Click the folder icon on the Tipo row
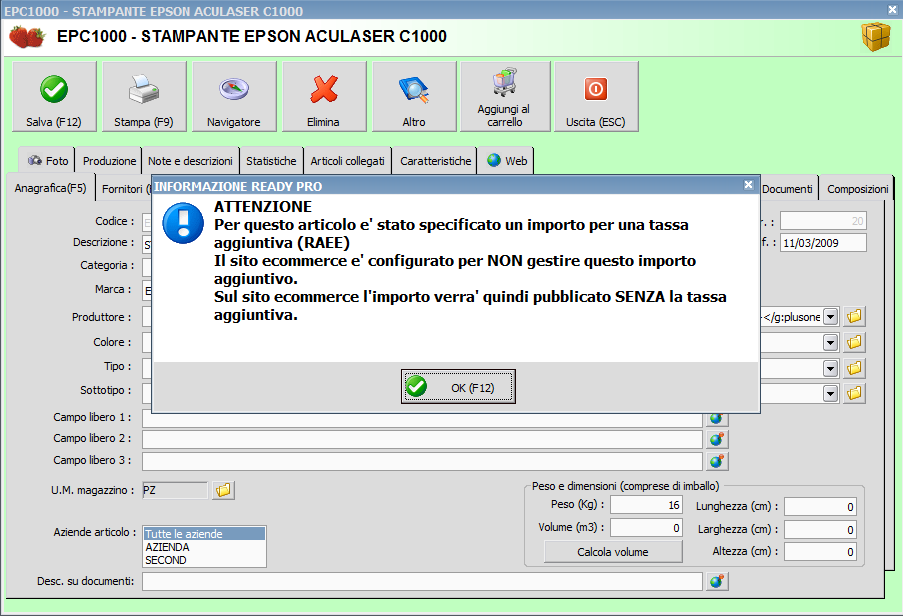903x616 pixels. point(854,368)
